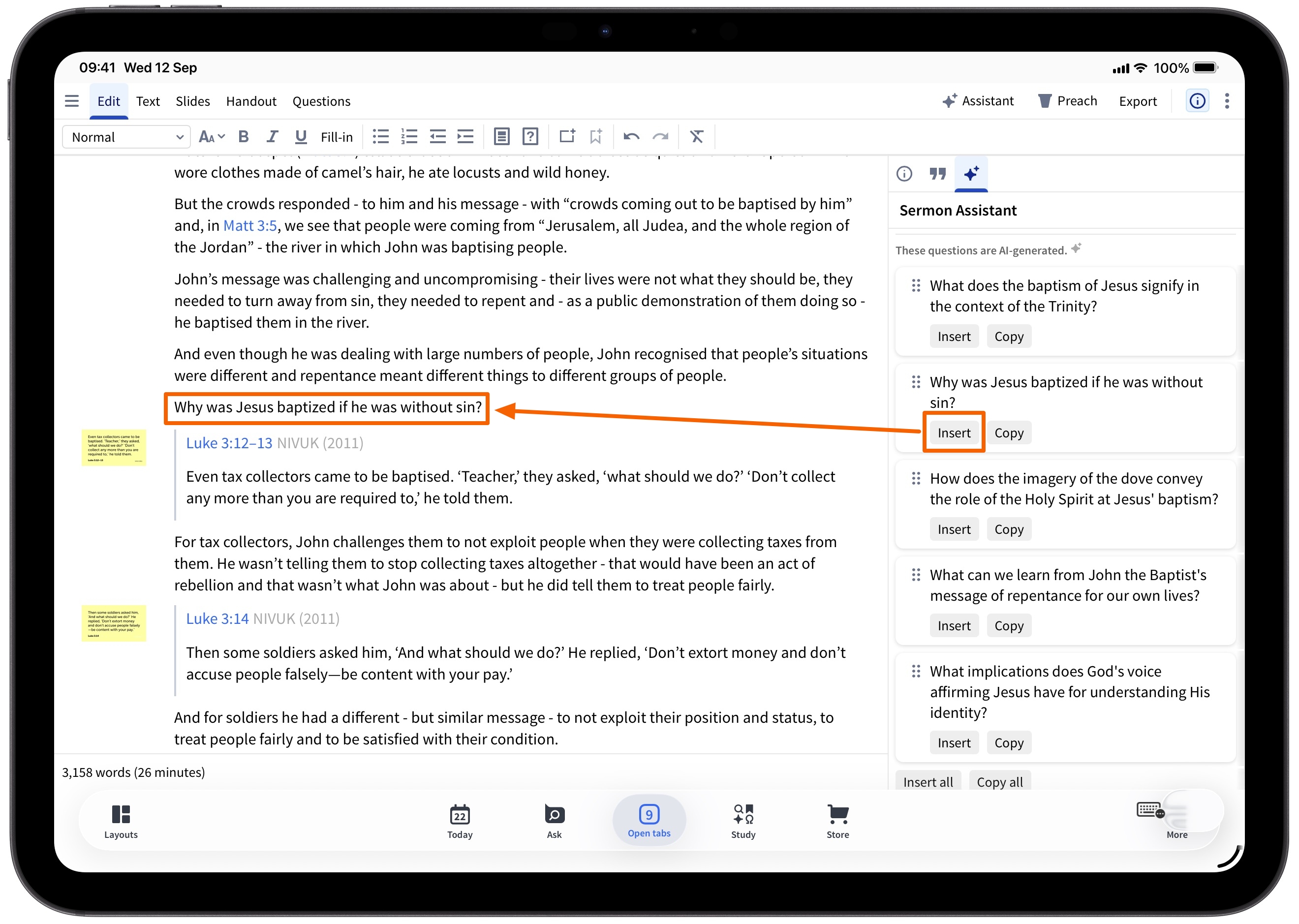Copy the dove imagery question
Screen dimensions: 1299x924
(1009, 530)
